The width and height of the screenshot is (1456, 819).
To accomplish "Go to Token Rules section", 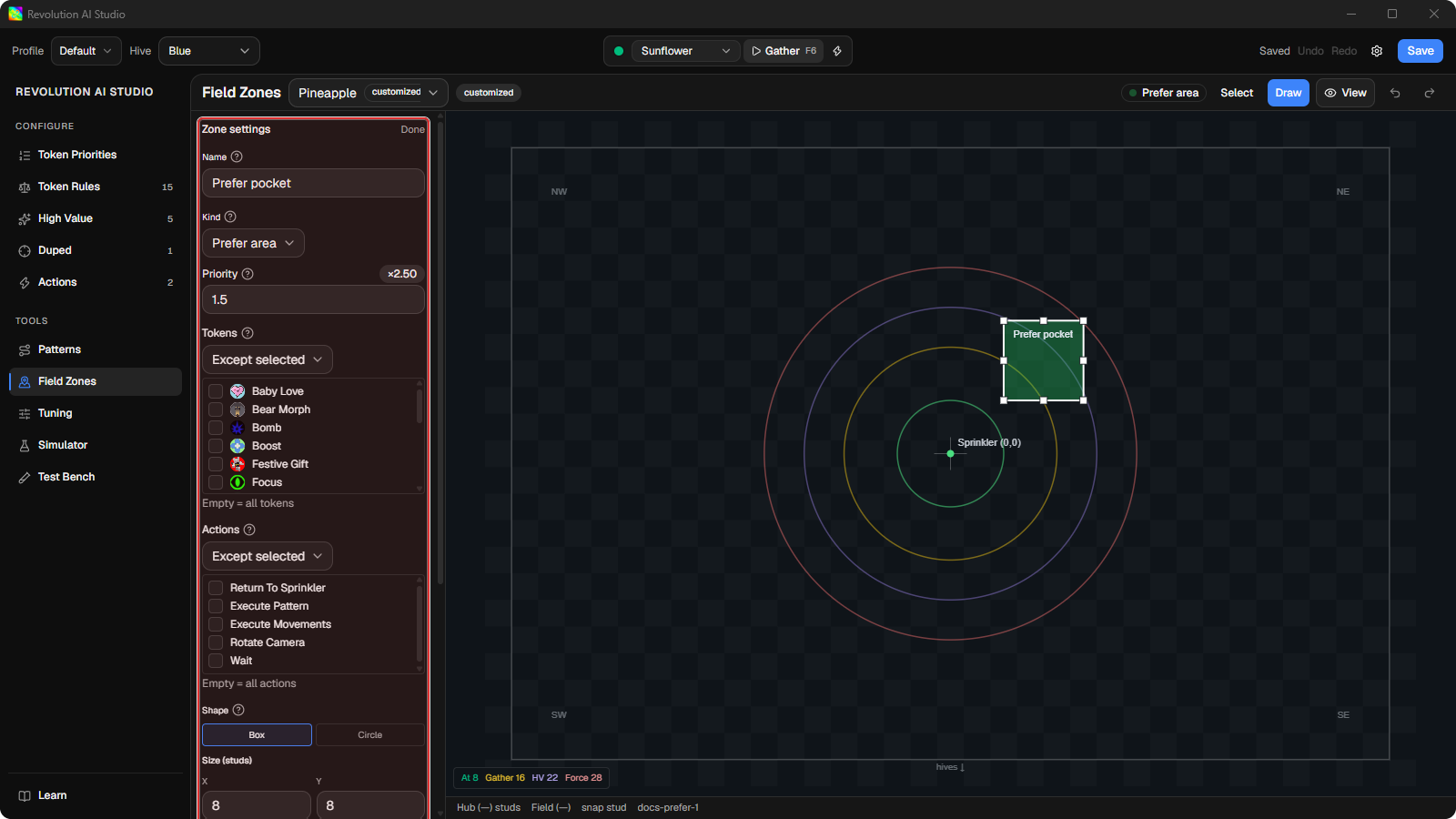I will (96, 187).
